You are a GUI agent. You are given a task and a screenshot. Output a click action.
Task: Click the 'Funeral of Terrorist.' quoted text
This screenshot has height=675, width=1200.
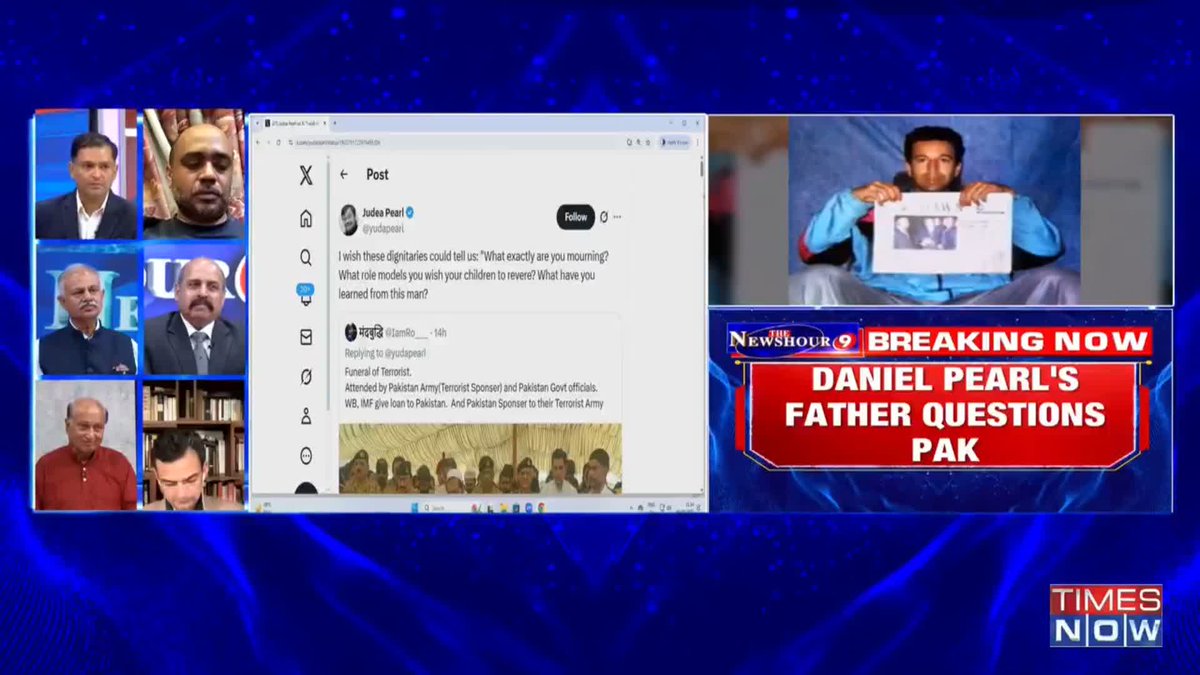click(x=378, y=371)
